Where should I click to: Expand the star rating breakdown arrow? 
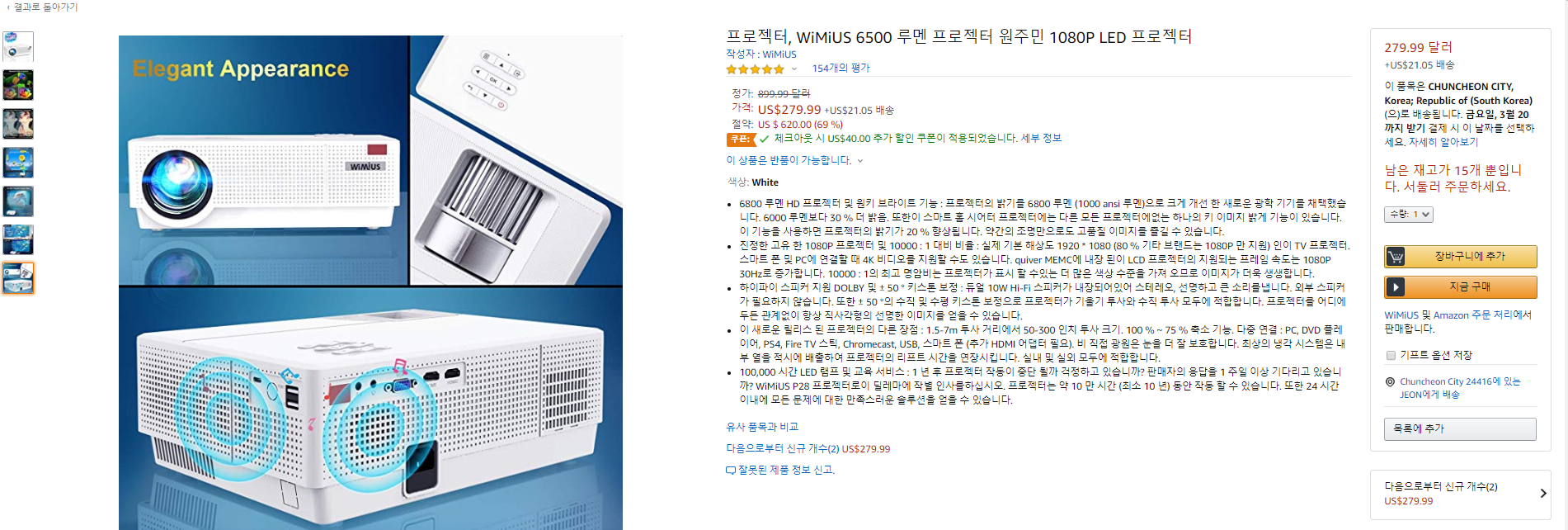[794, 69]
